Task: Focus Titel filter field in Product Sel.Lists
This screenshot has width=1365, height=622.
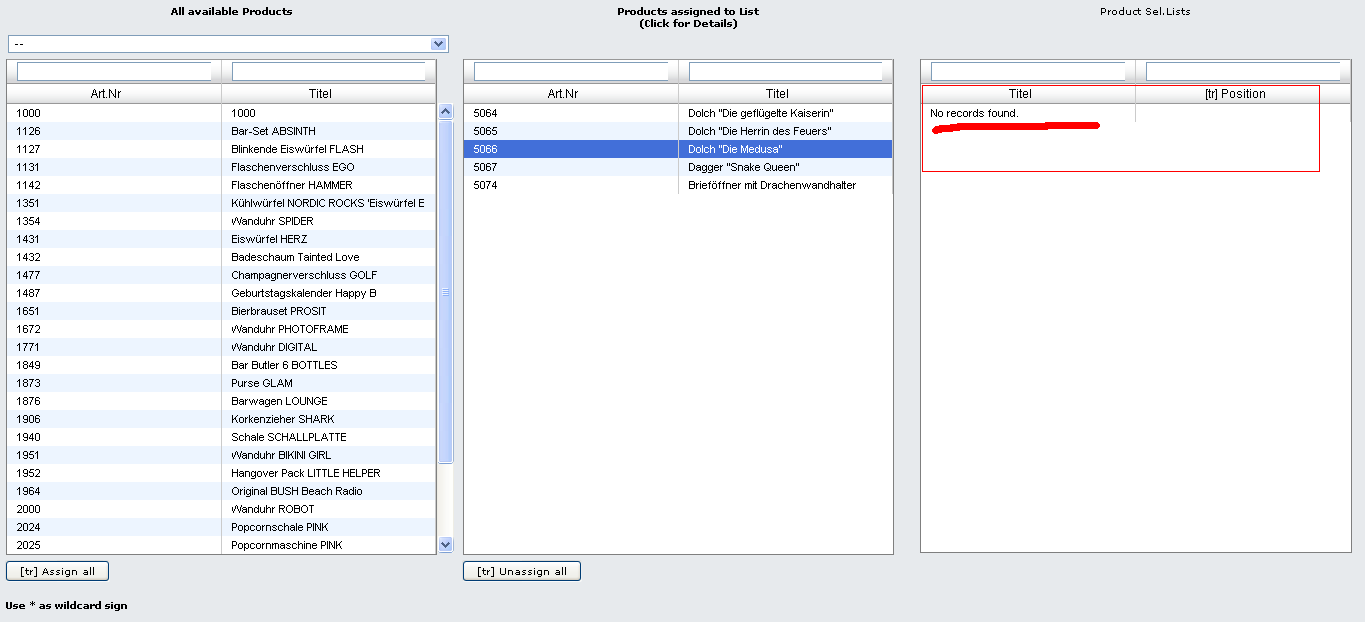Action: 1027,72
